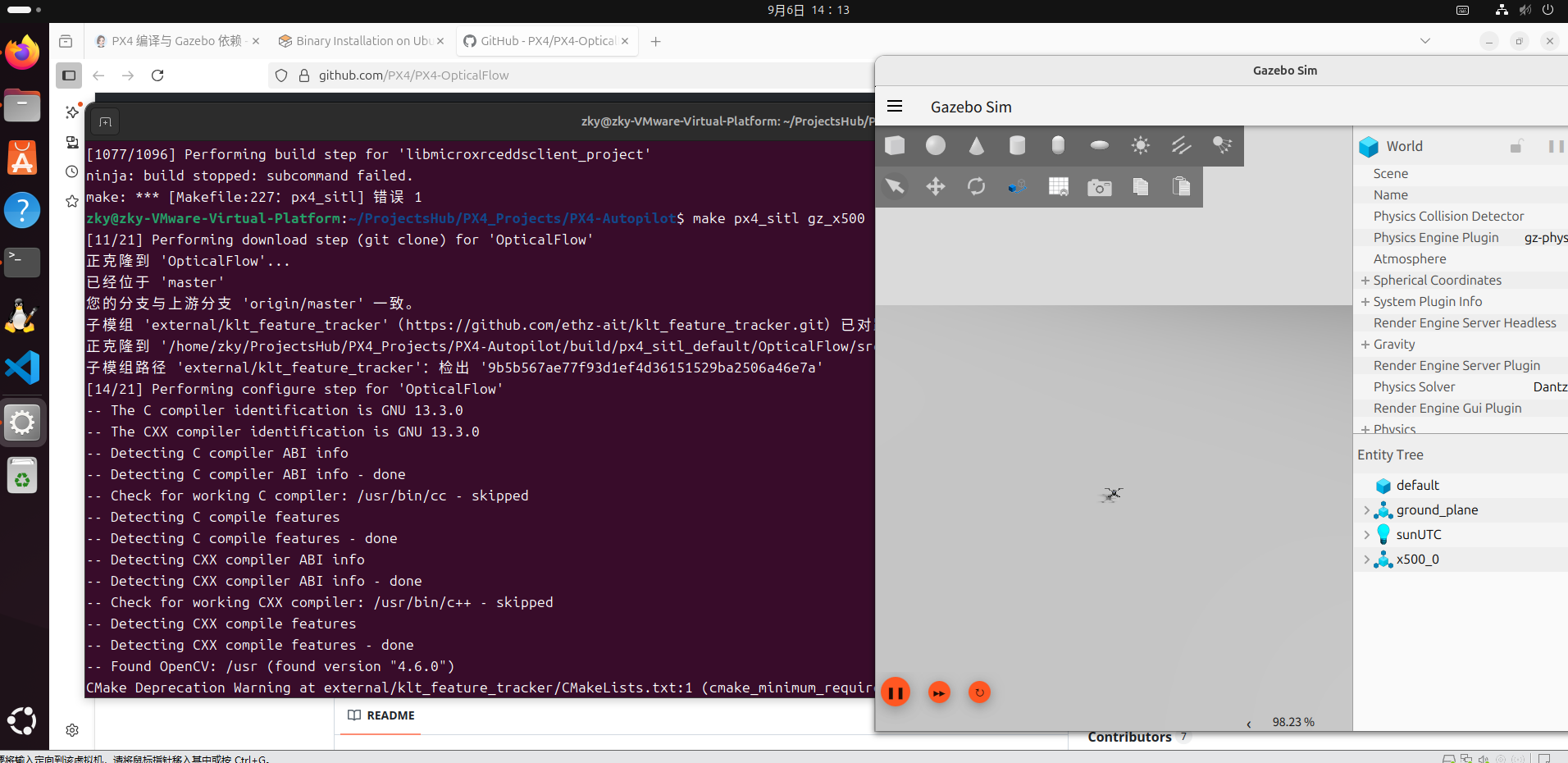This screenshot has width=1568, height=763.
Task: Click Render Engine Server Headless row
Action: 1461,323
